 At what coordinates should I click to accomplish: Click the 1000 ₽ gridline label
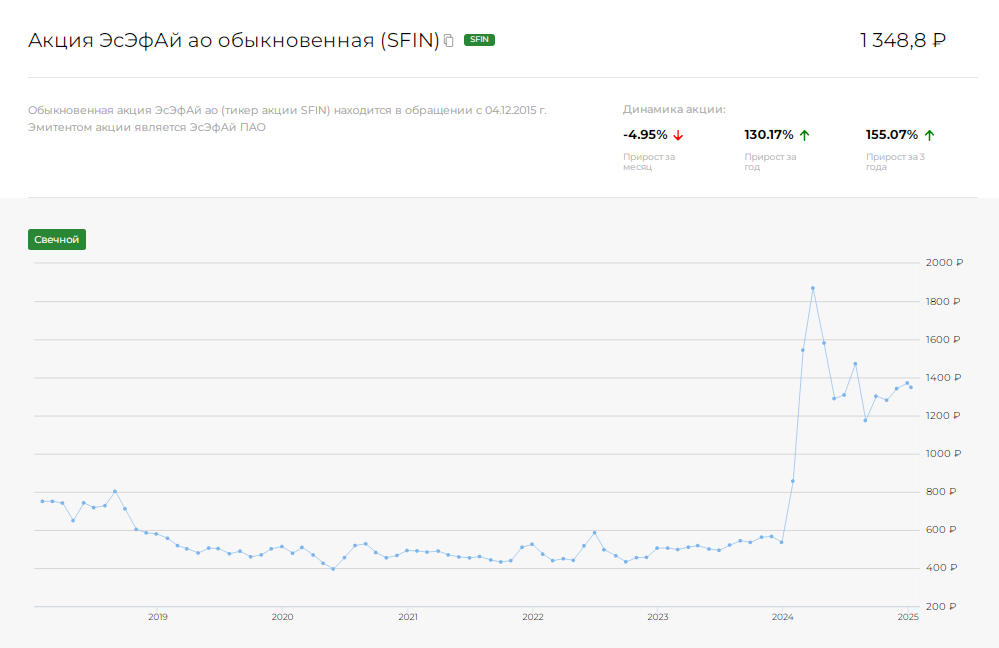coord(944,453)
